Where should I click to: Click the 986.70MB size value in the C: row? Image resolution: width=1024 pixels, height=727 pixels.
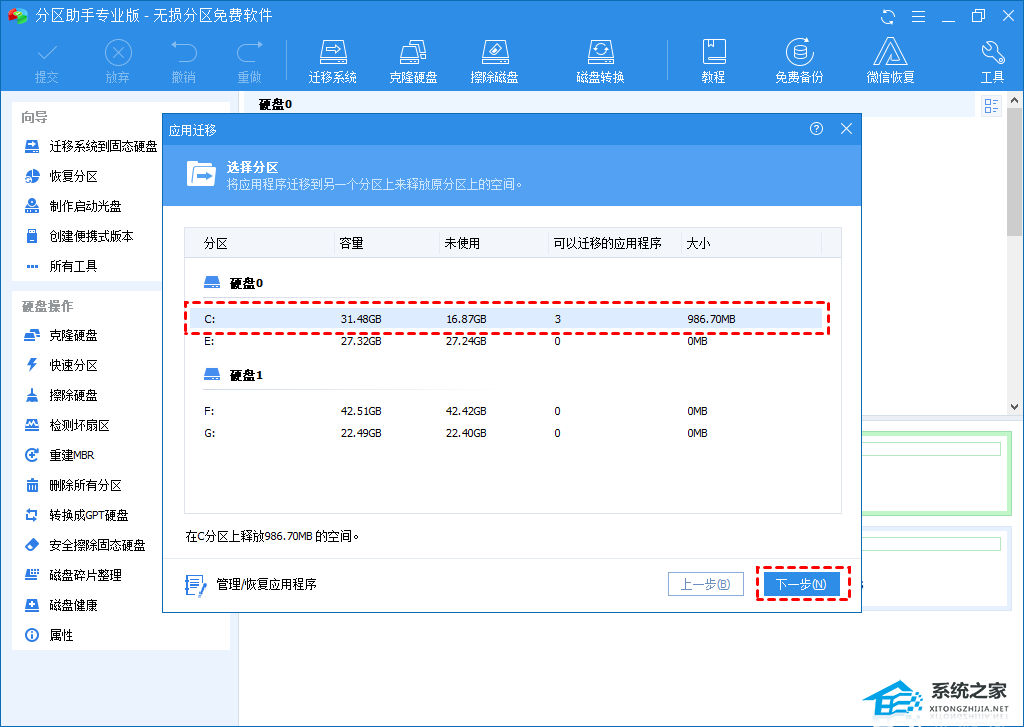pos(711,319)
